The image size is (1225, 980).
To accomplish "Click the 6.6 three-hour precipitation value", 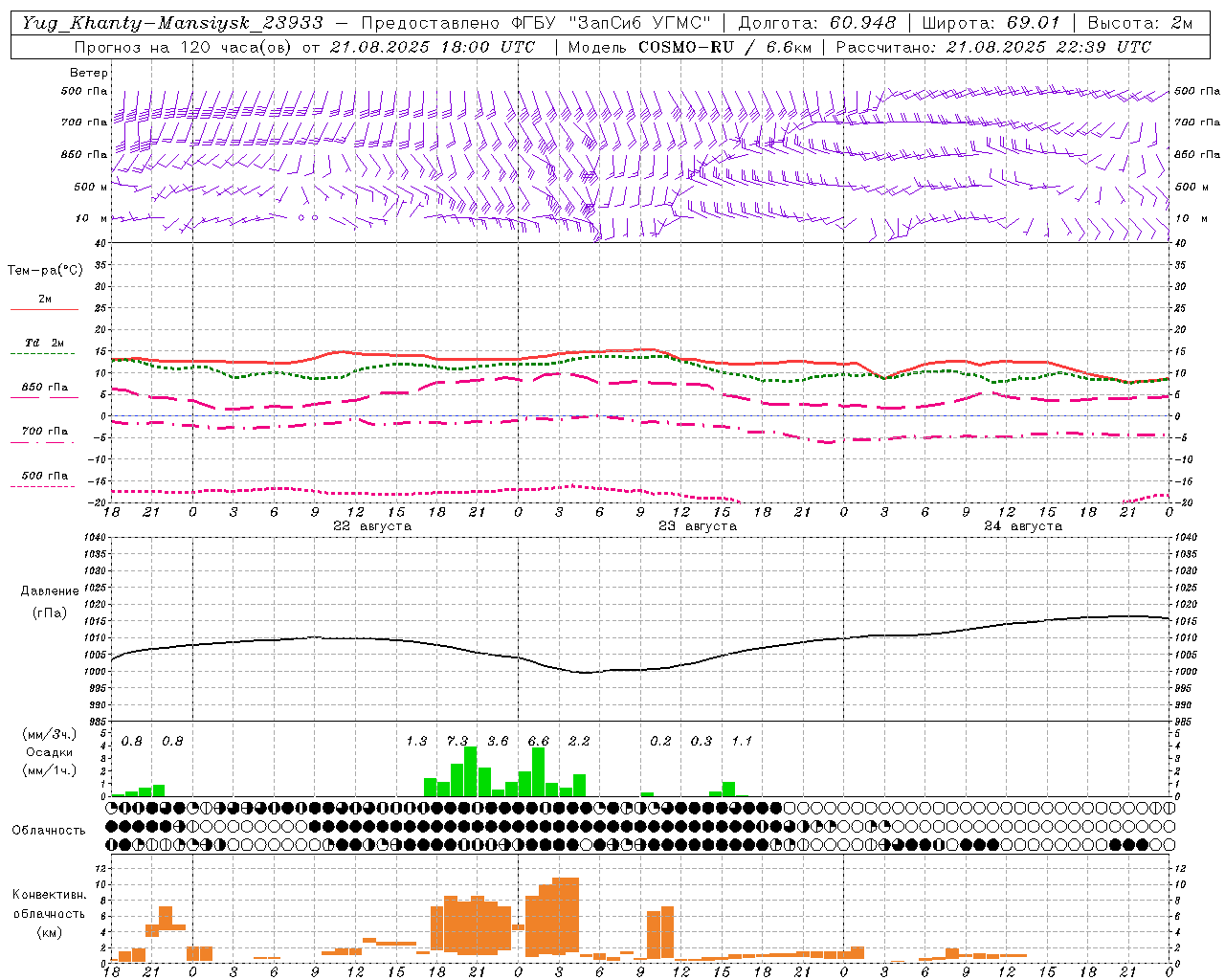I will [x=539, y=742].
